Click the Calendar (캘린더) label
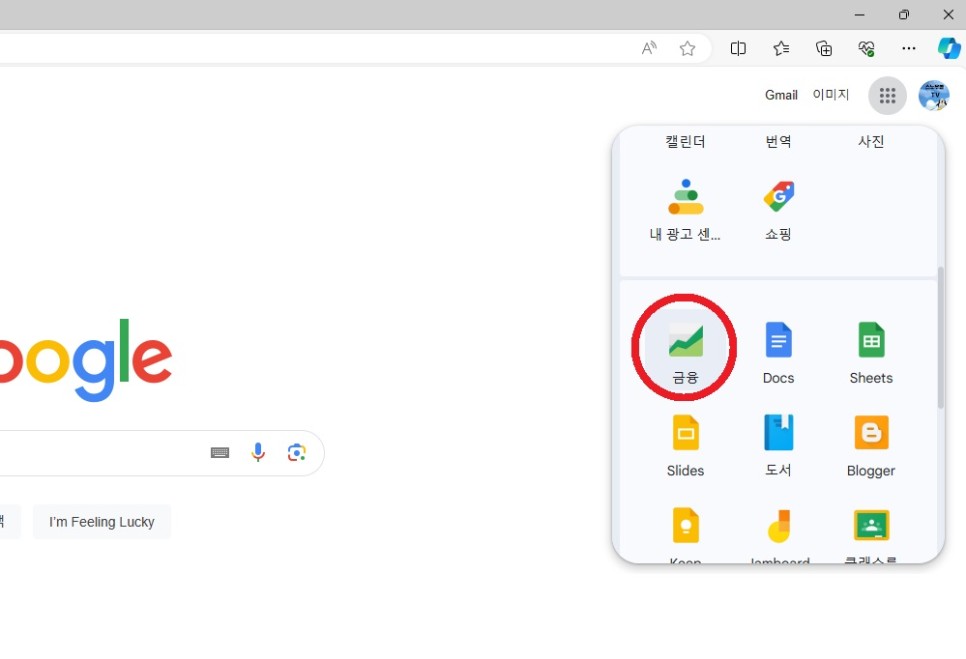This screenshot has width=966, height=659. [685, 142]
